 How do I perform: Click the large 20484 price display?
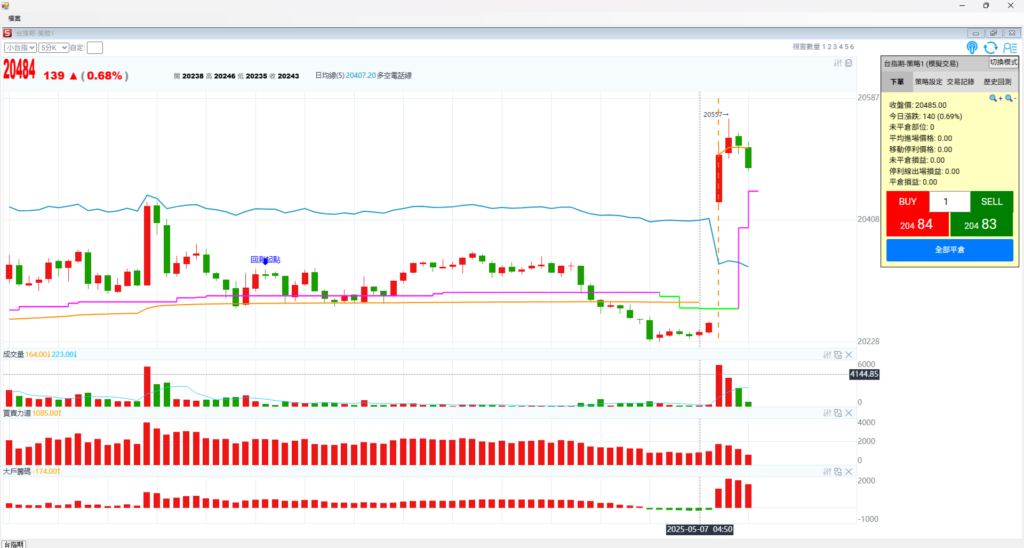click(20, 70)
